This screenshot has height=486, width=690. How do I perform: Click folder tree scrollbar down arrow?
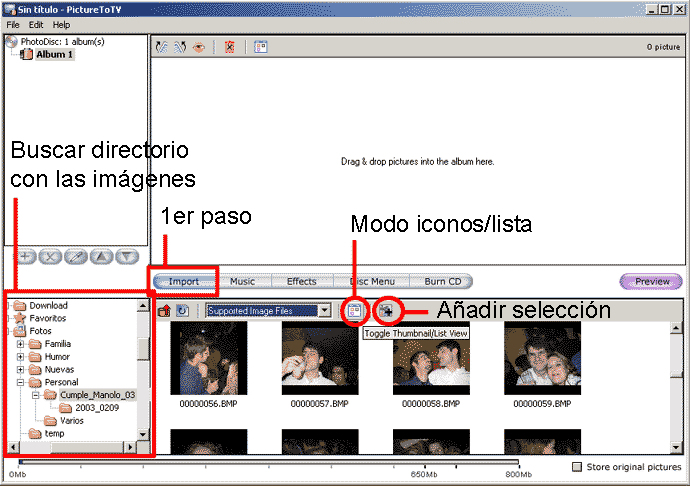[x=143, y=434]
